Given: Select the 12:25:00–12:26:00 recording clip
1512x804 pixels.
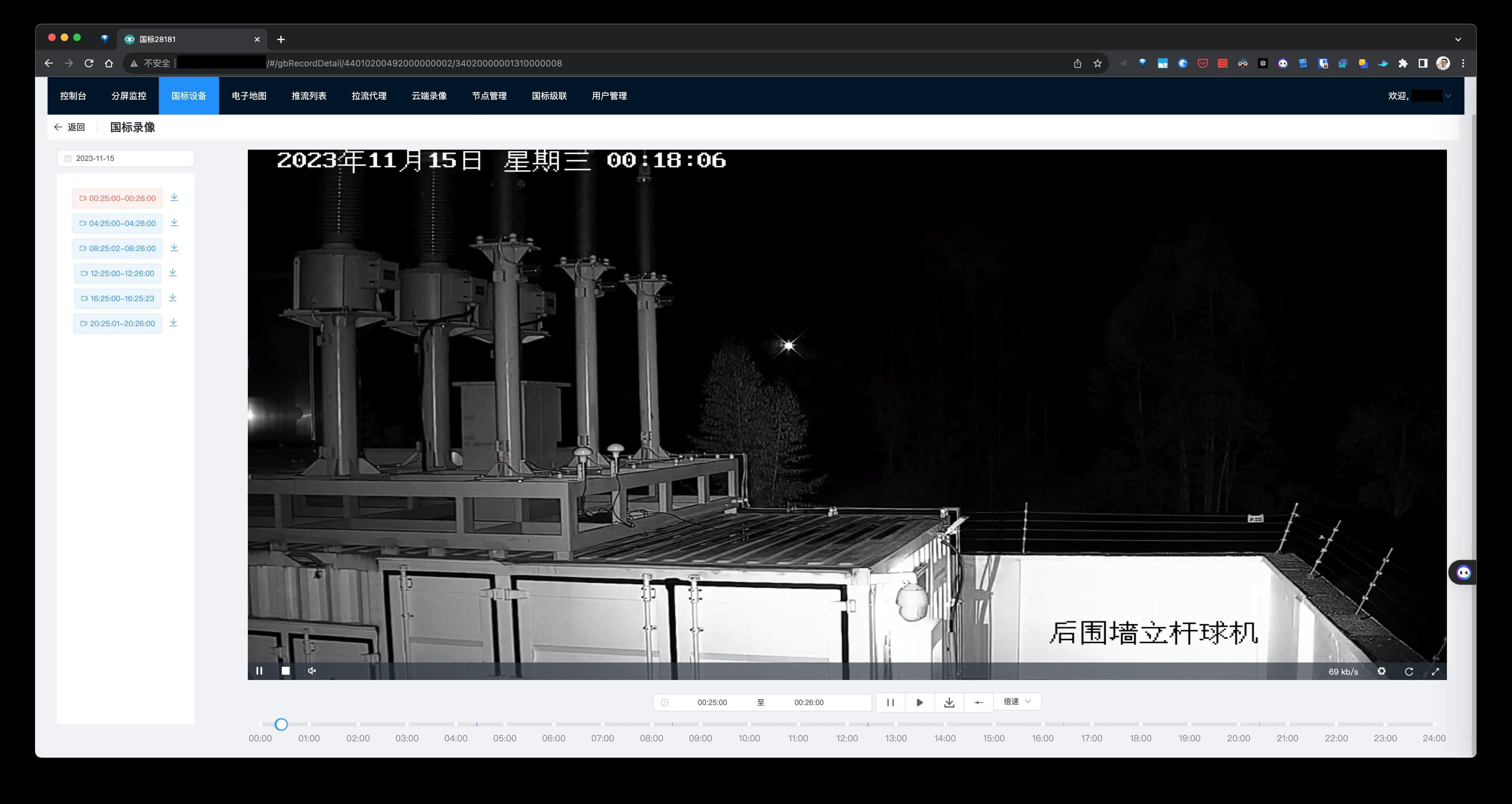Looking at the screenshot, I should tap(117, 274).
